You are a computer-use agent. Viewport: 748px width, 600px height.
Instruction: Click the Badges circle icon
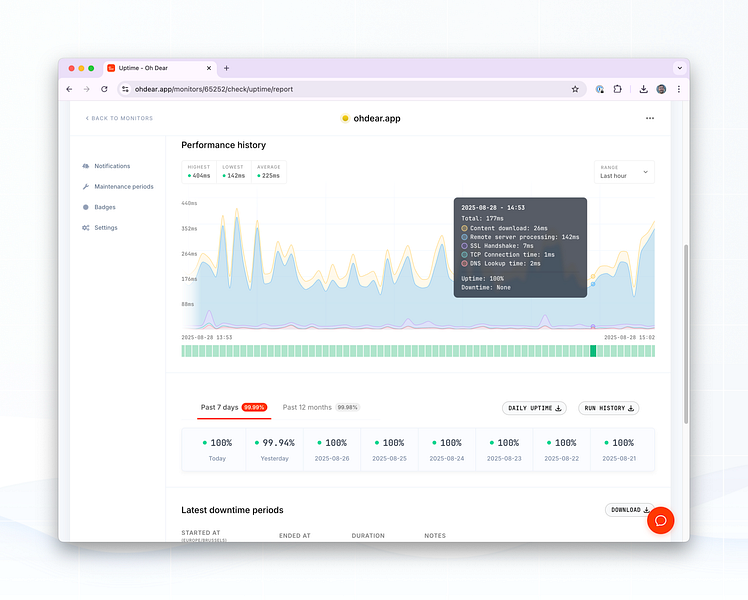pos(86,207)
